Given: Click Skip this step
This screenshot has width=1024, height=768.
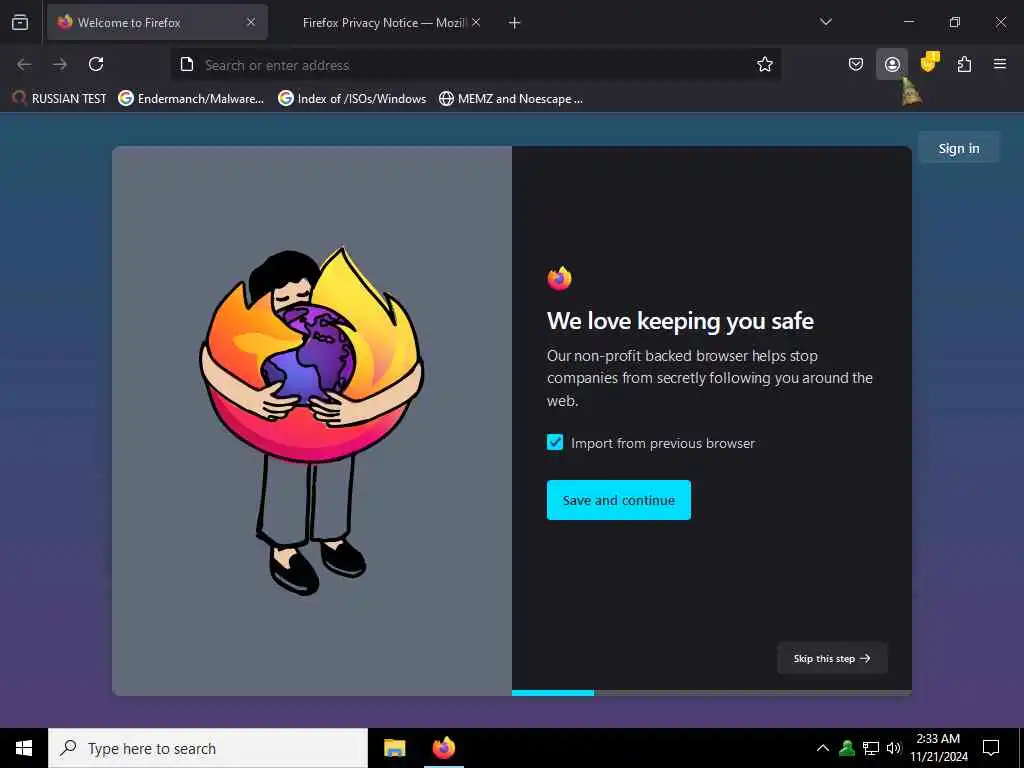Looking at the screenshot, I should [832, 658].
